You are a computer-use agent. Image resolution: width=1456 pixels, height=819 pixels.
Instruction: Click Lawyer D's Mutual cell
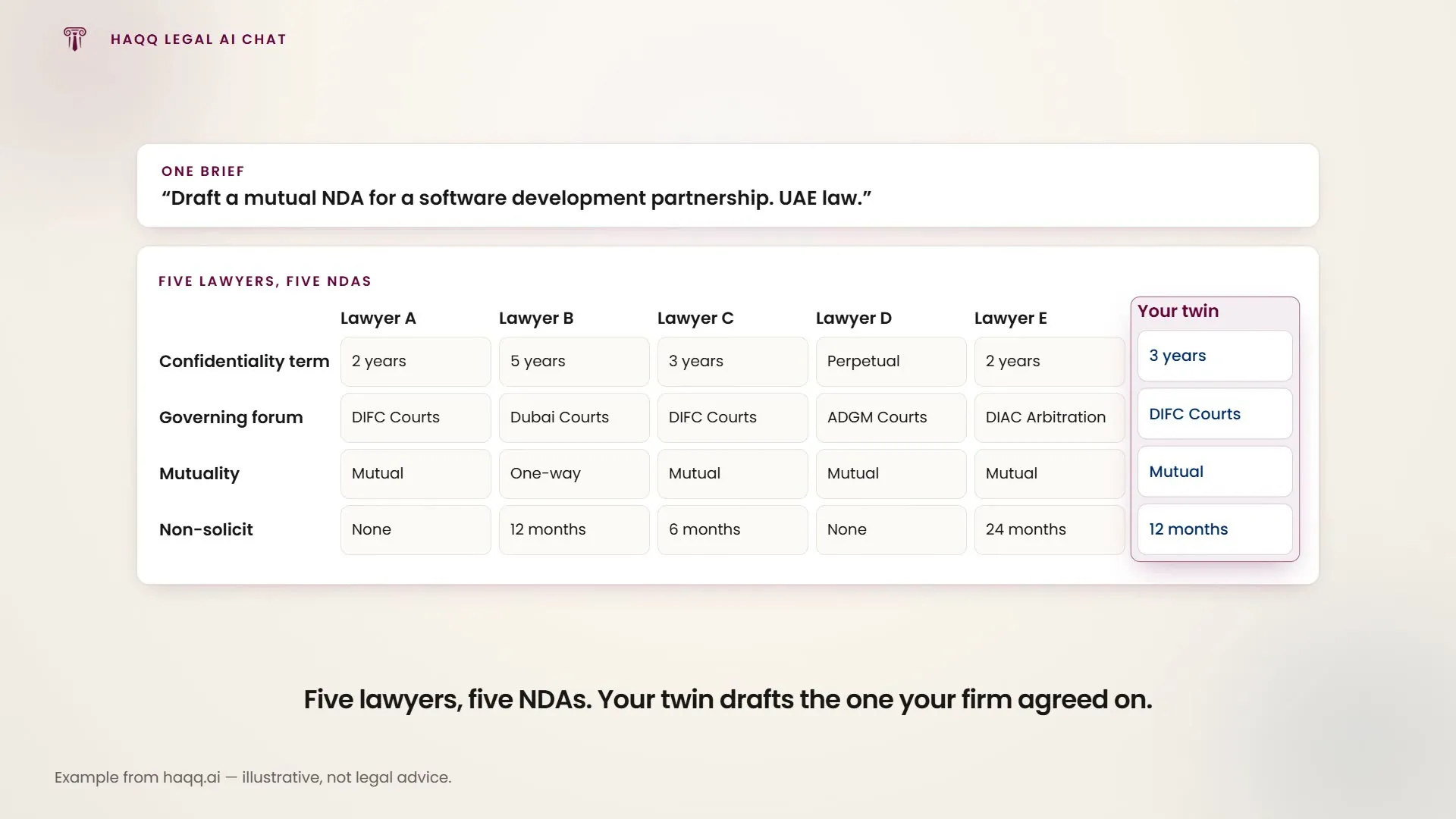(x=891, y=474)
